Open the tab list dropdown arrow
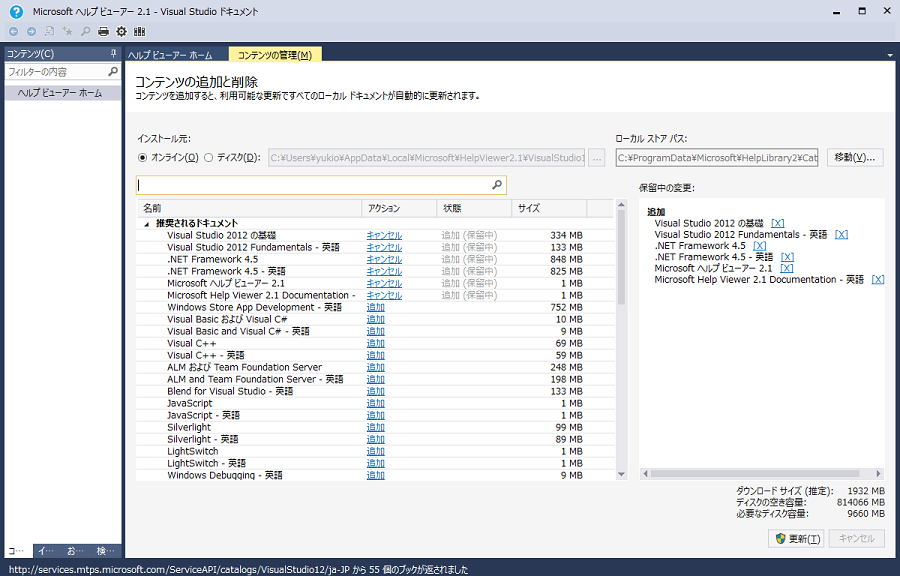 pyautogui.click(x=889, y=55)
